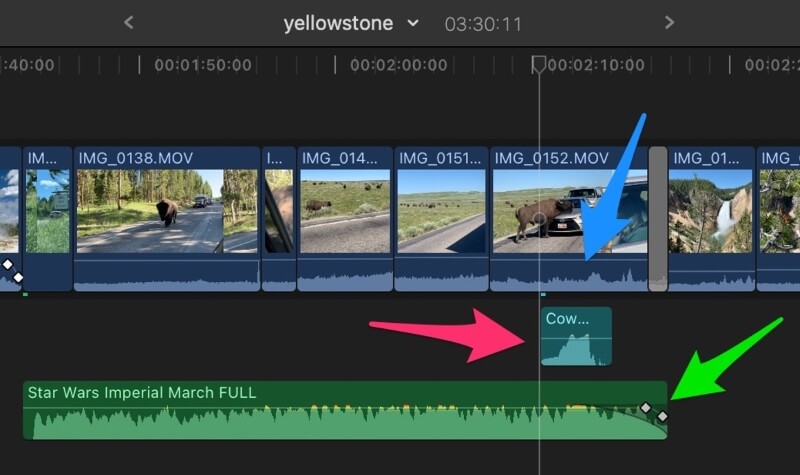This screenshot has height=475, width=800.
Task: Click the project duration 03:30:11
Action: pyautogui.click(x=483, y=24)
